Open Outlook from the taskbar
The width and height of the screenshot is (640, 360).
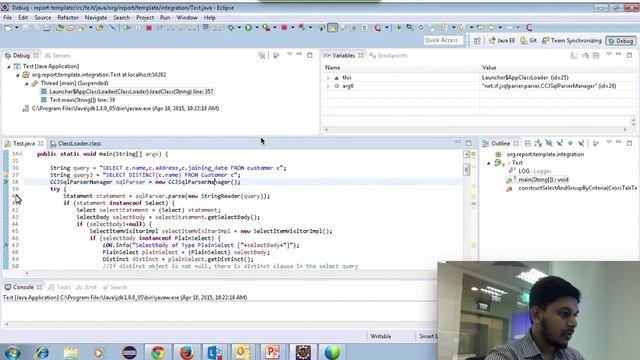[x=243, y=352]
